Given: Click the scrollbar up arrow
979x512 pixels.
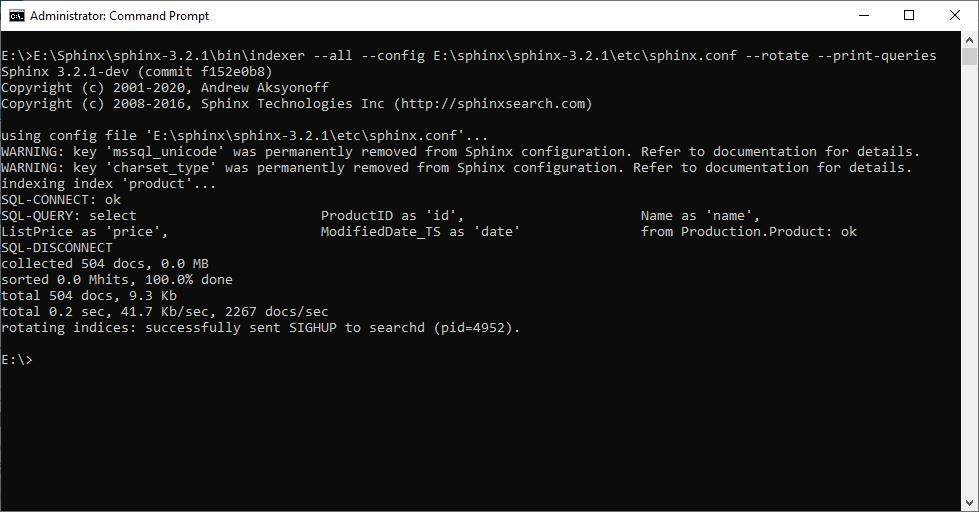Looking at the screenshot, I should [x=968, y=40].
